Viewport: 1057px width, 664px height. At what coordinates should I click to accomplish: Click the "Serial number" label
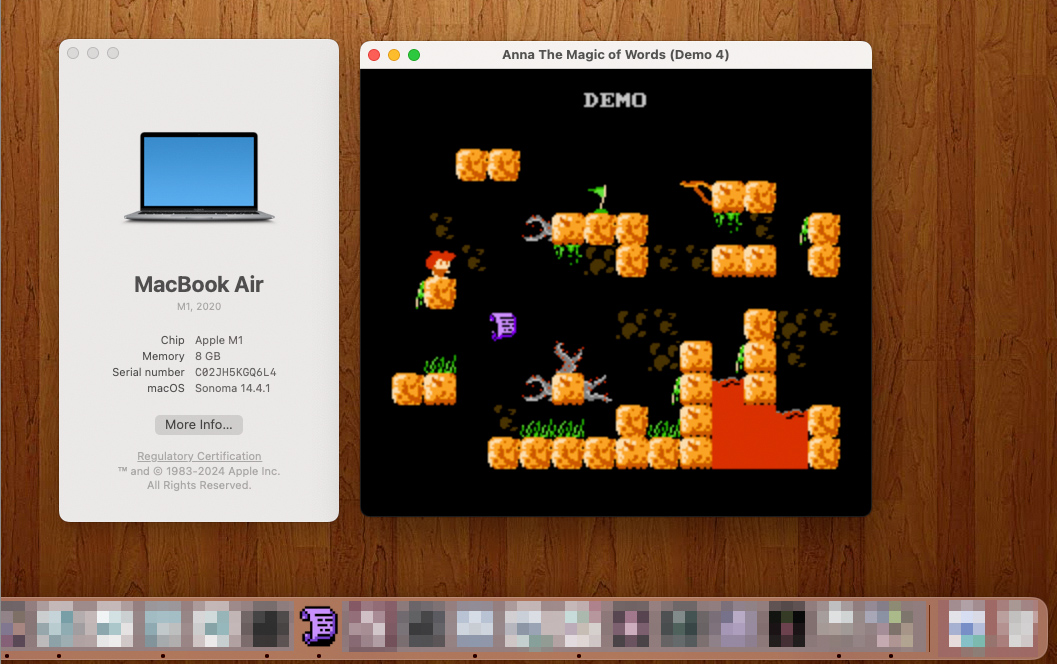[148, 372]
